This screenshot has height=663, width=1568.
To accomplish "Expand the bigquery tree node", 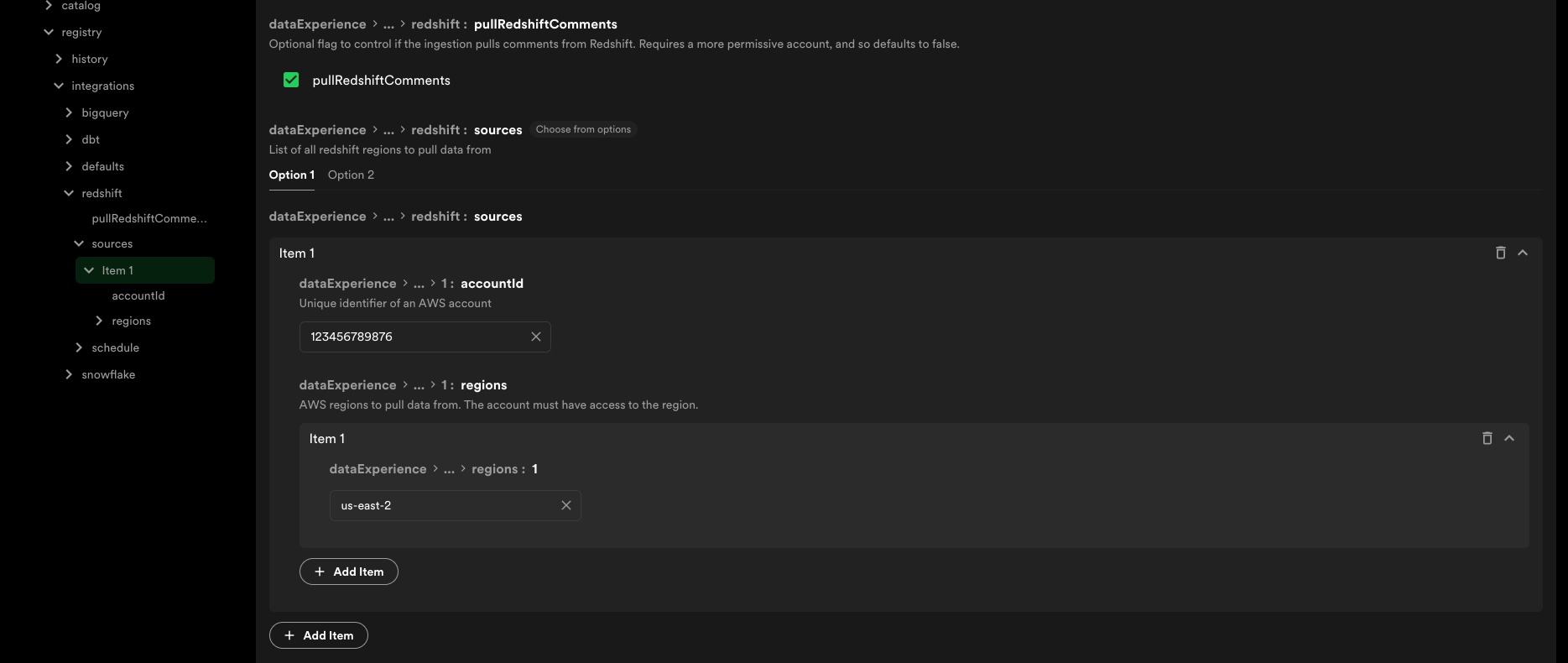I will [x=69, y=112].
